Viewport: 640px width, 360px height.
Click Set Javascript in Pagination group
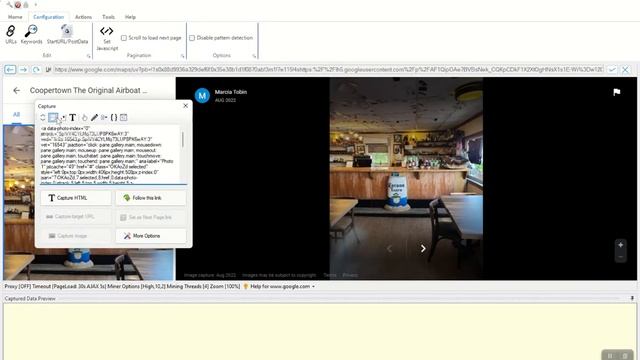tap(107, 38)
